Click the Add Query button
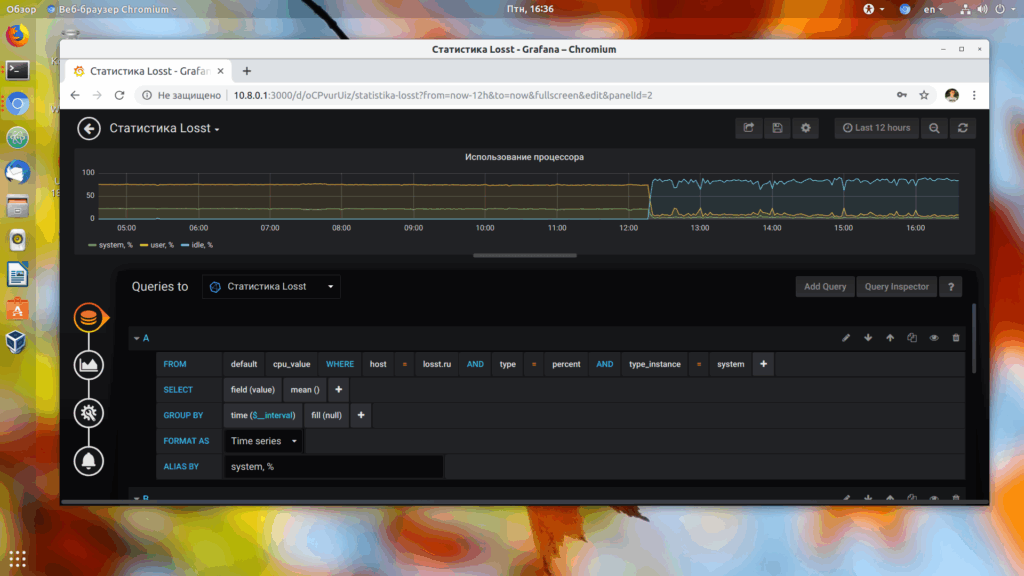 click(x=825, y=287)
